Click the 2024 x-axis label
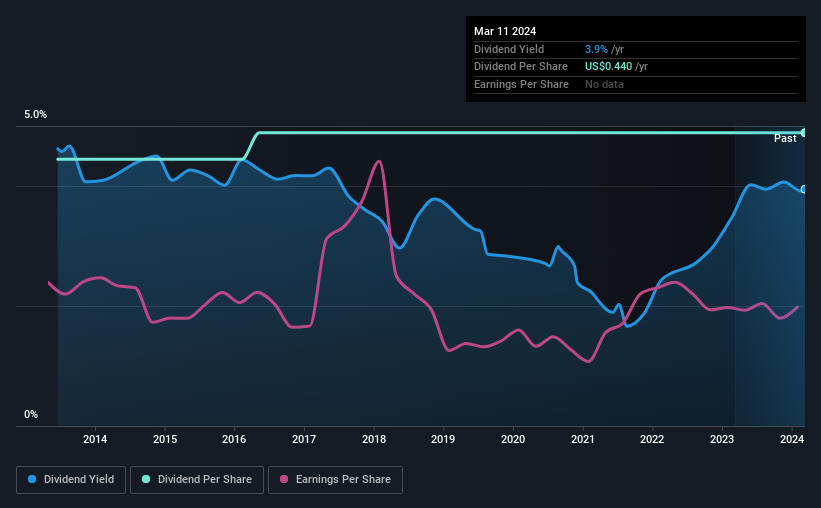 coord(792,439)
